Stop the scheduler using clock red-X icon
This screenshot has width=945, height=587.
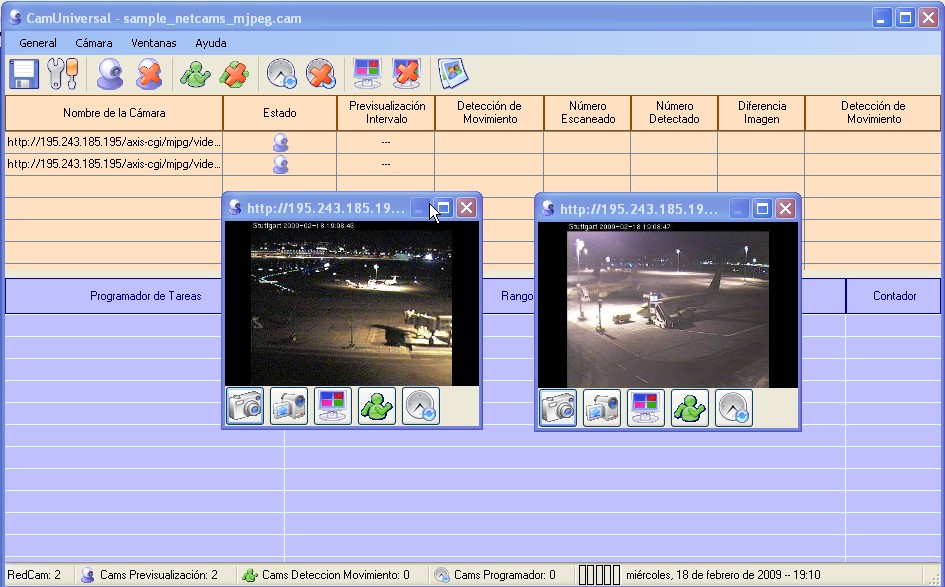tap(321, 74)
